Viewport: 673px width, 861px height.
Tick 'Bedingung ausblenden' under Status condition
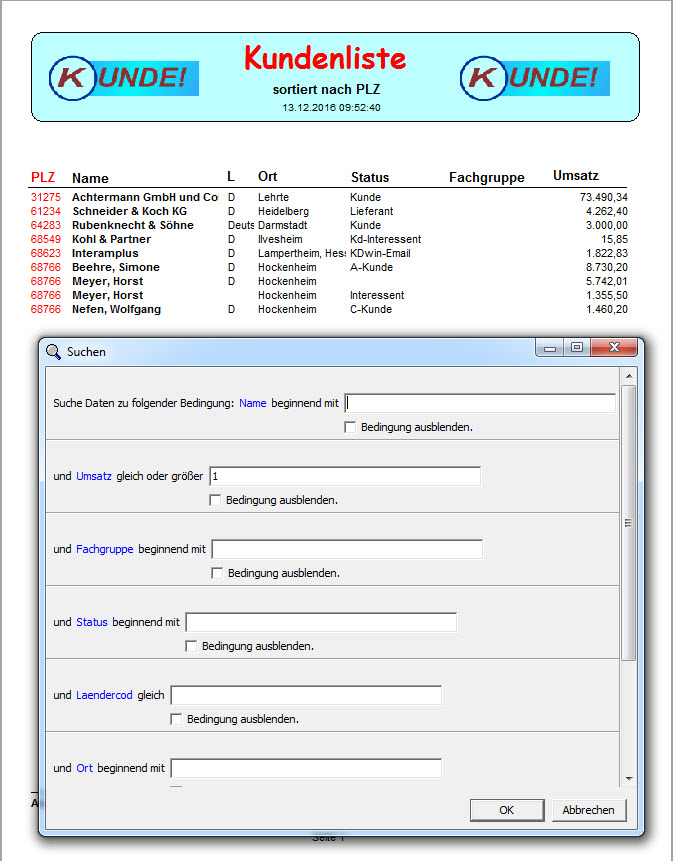pyautogui.click(x=190, y=646)
